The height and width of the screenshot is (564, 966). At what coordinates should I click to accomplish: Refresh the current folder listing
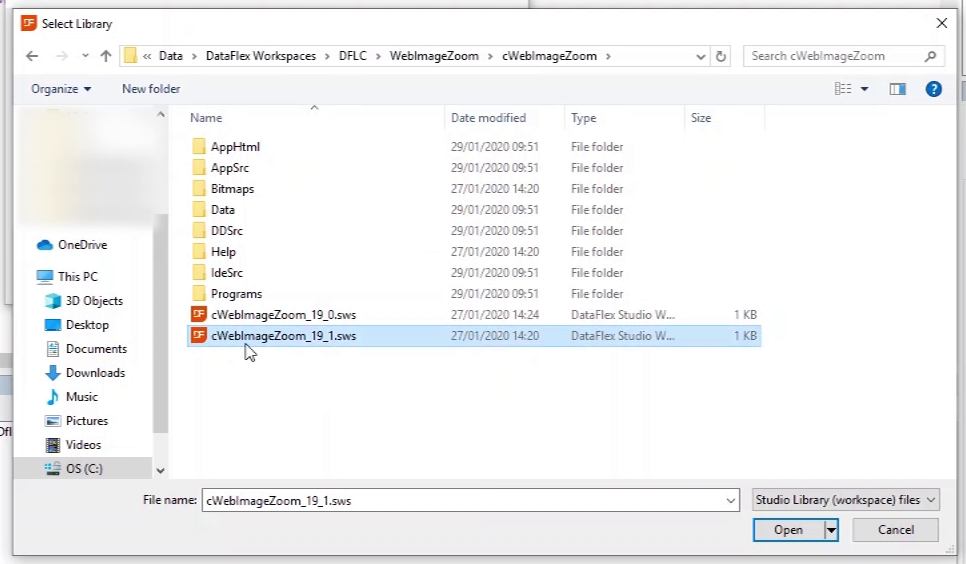tap(721, 56)
